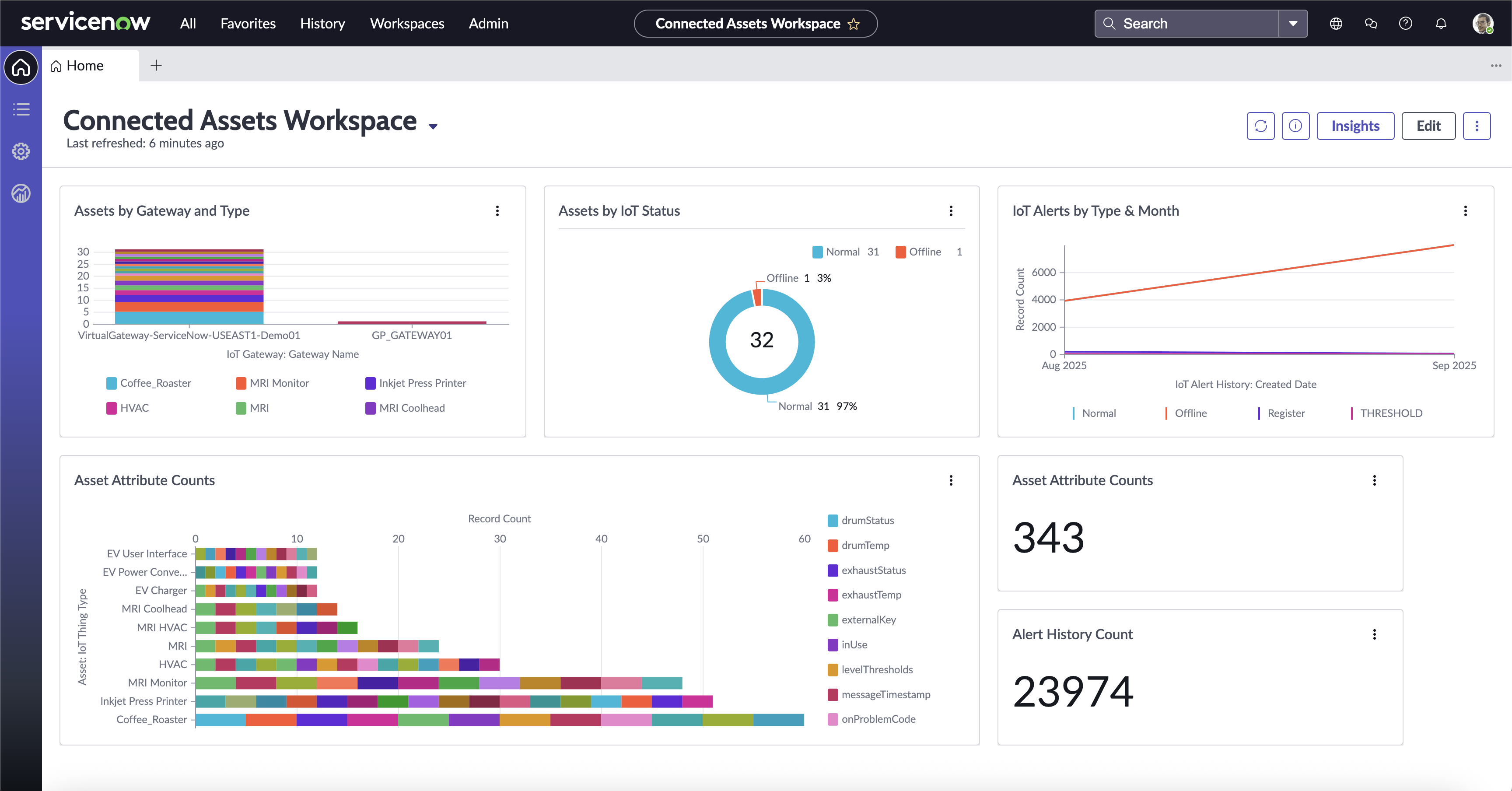Toggle MRI legend entry in gateway chart

[252, 408]
